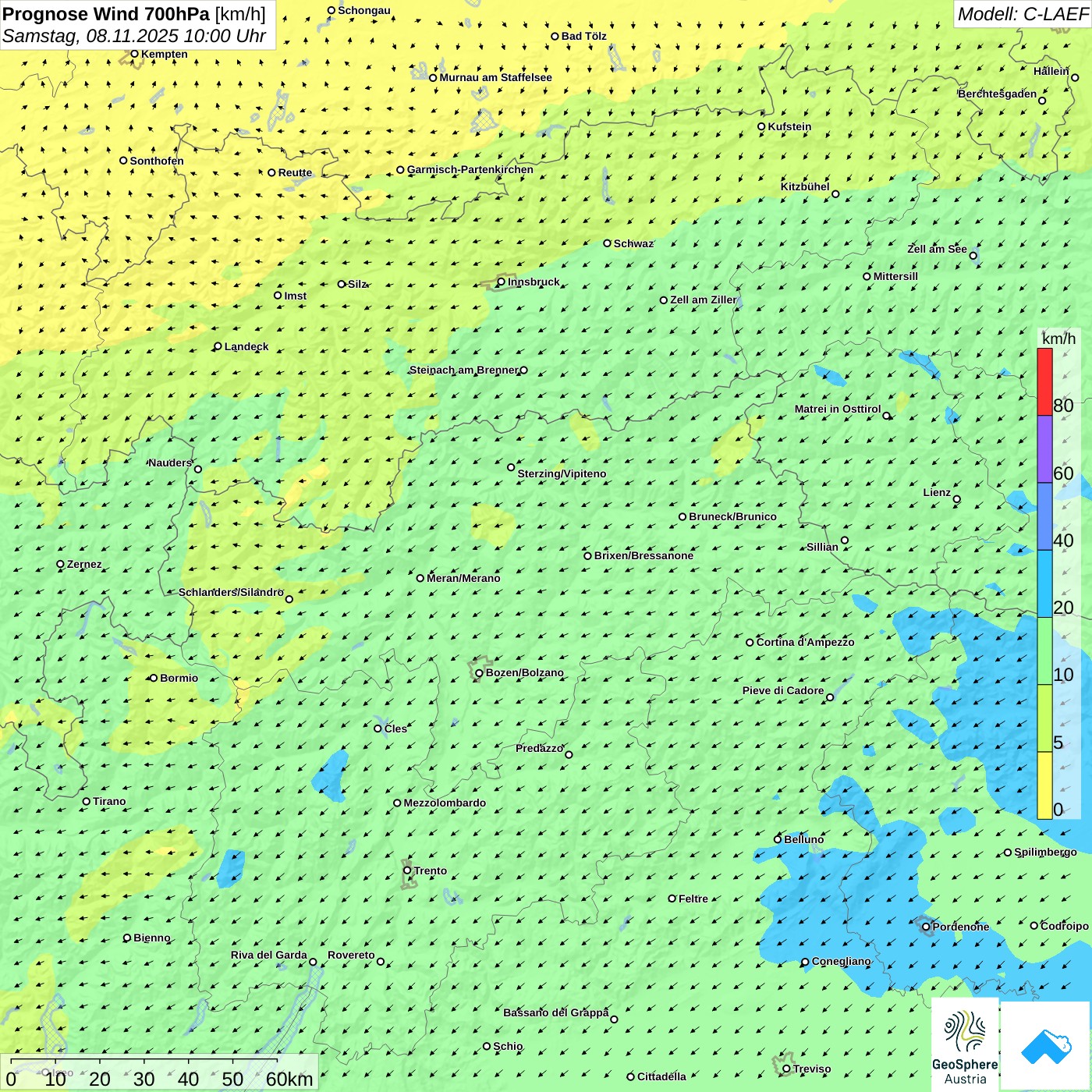Click the Steinach am Brenner label

coord(463,370)
